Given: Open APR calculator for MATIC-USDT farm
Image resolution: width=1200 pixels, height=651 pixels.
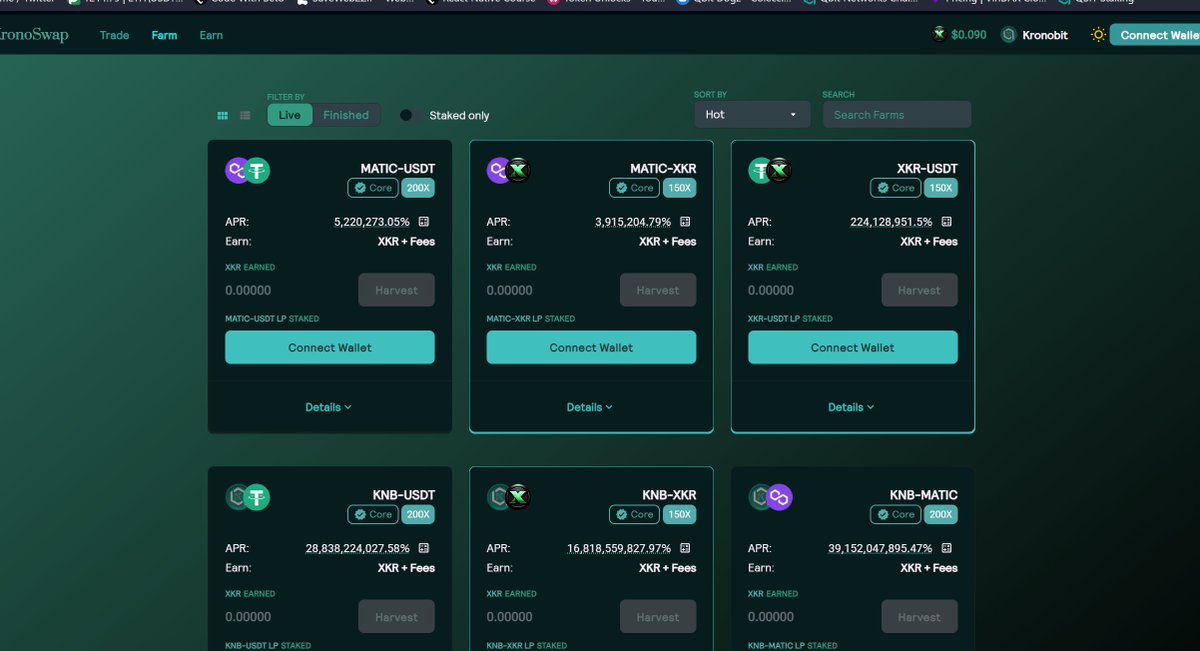Looking at the screenshot, I should tap(423, 222).
